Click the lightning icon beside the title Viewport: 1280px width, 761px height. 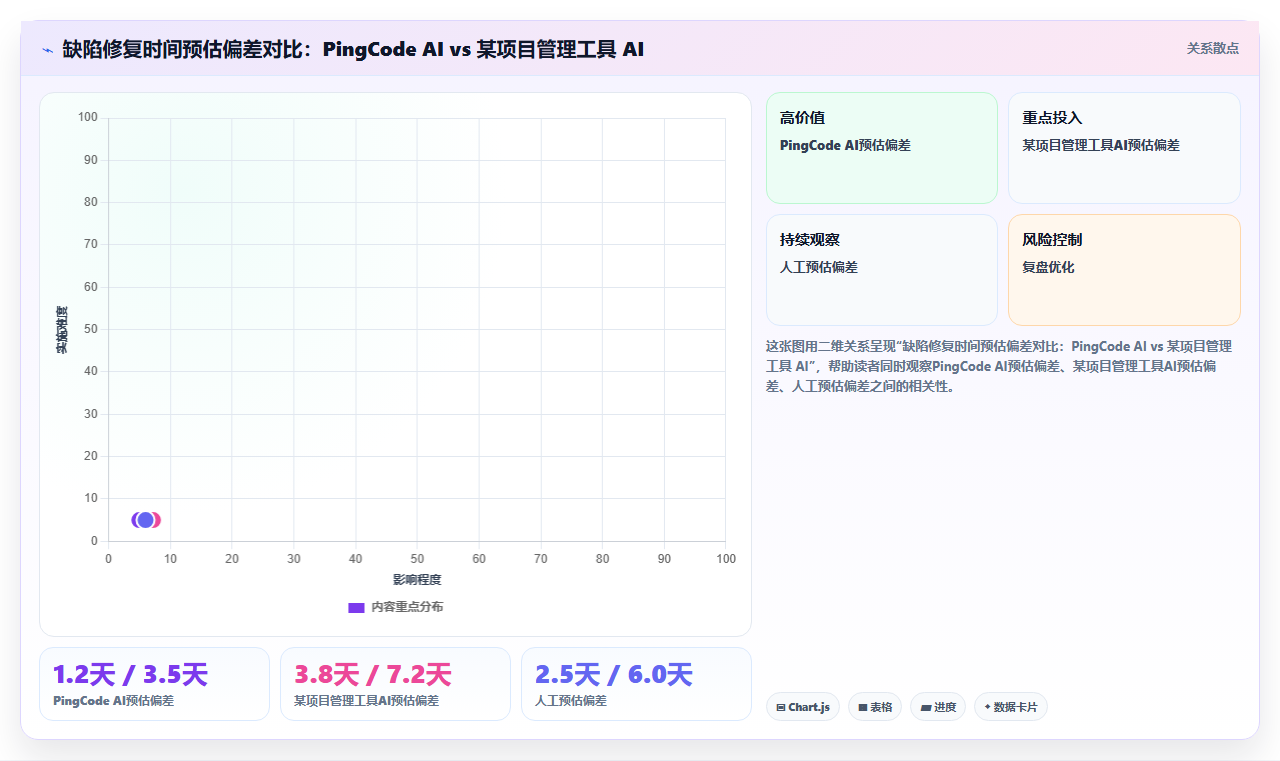[x=48, y=49]
